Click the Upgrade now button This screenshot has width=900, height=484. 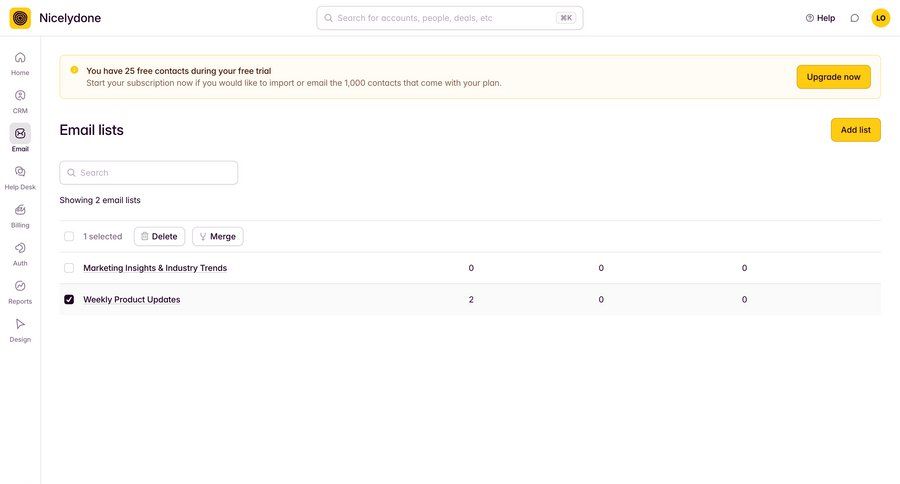tap(833, 77)
